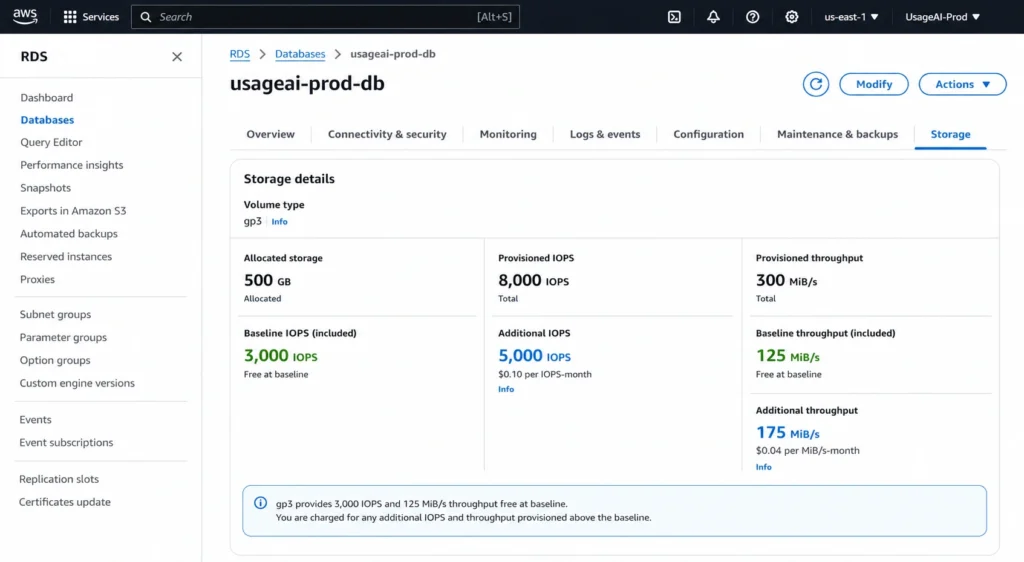Viewport: 1024px width, 562px height.
Task: Click the 175 MiB/s additional throughput value
Action: pos(787,433)
